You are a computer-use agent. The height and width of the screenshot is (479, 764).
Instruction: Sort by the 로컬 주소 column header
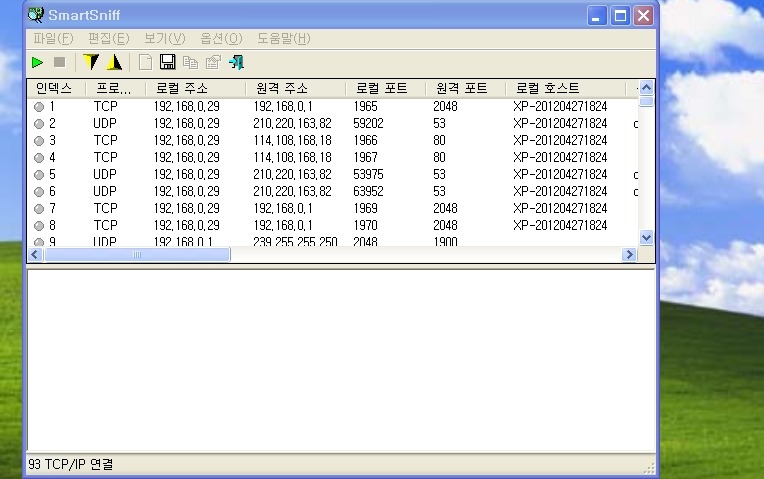click(195, 88)
